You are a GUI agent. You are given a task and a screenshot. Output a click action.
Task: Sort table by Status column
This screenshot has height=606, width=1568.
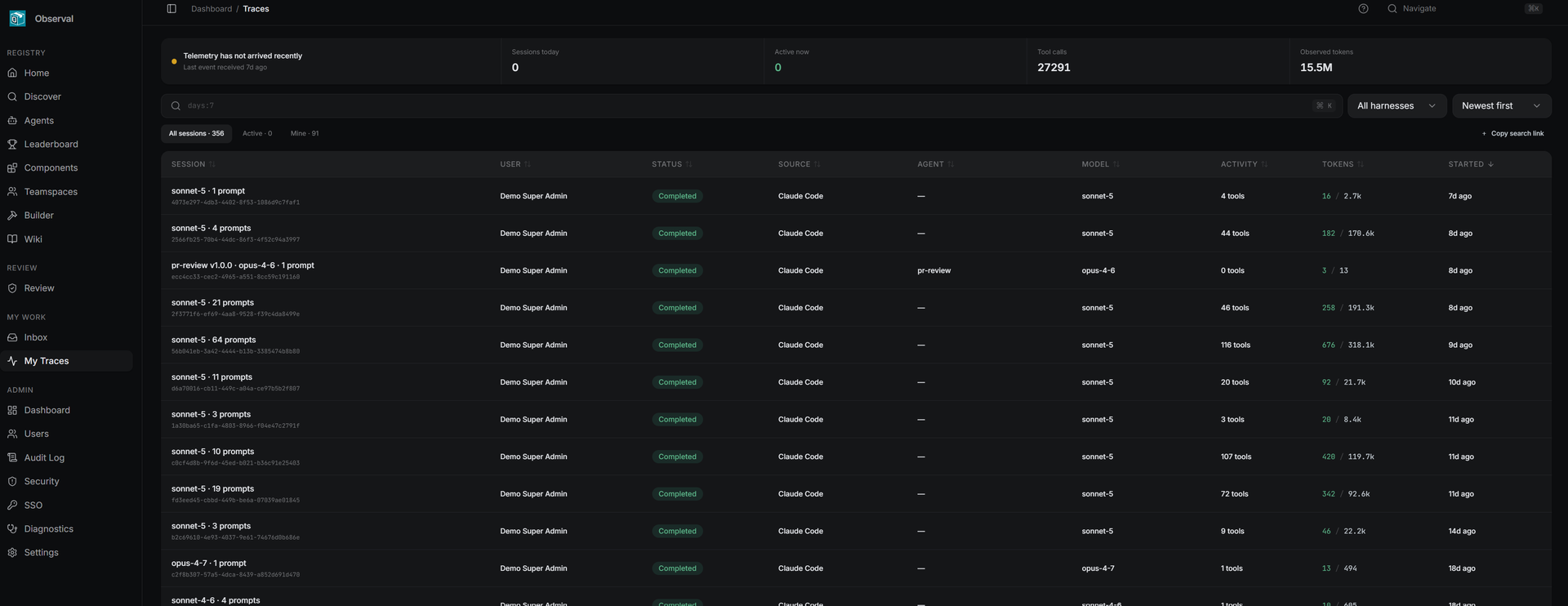[x=672, y=164]
